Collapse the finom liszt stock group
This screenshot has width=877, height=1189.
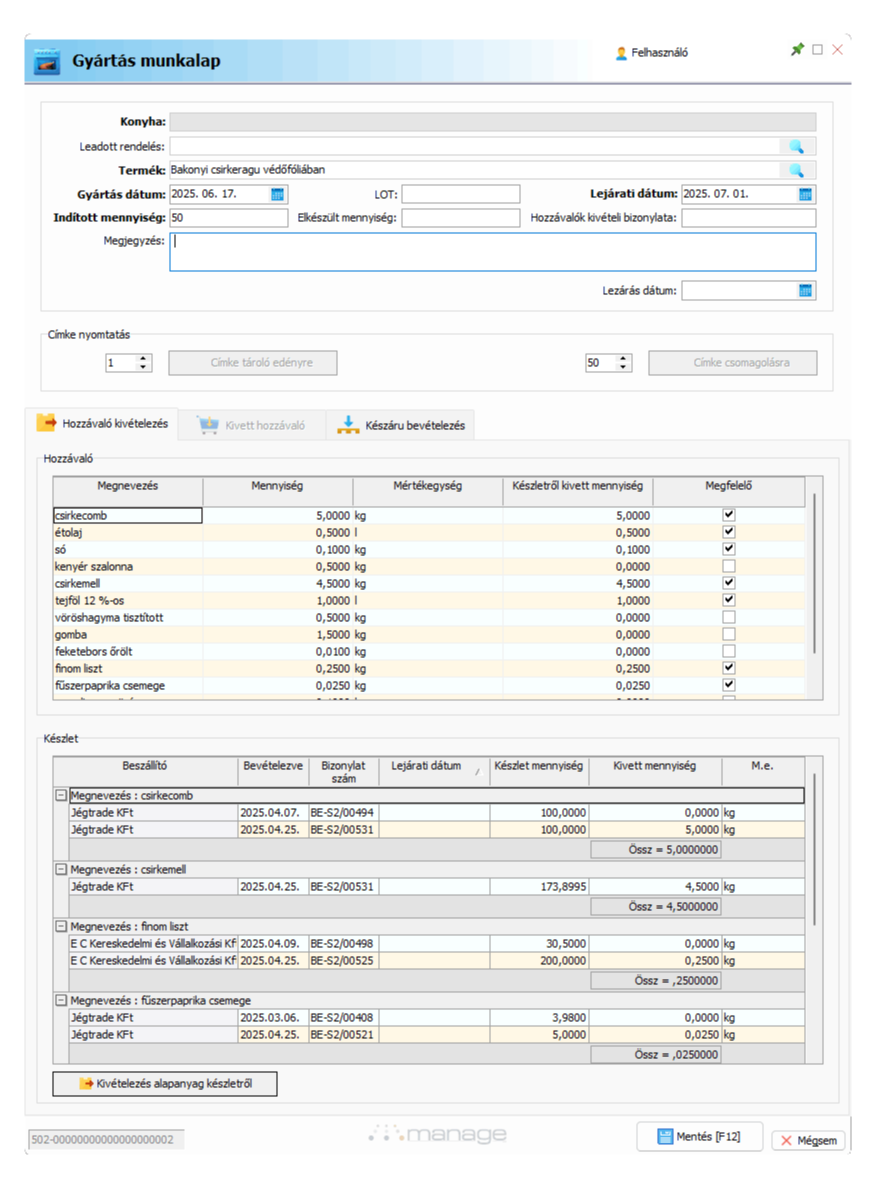[61, 927]
